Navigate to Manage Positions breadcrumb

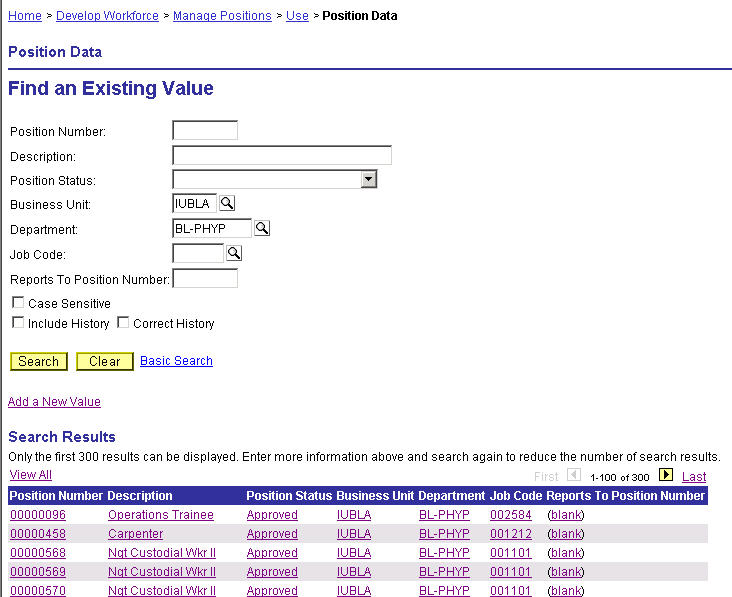[222, 16]
